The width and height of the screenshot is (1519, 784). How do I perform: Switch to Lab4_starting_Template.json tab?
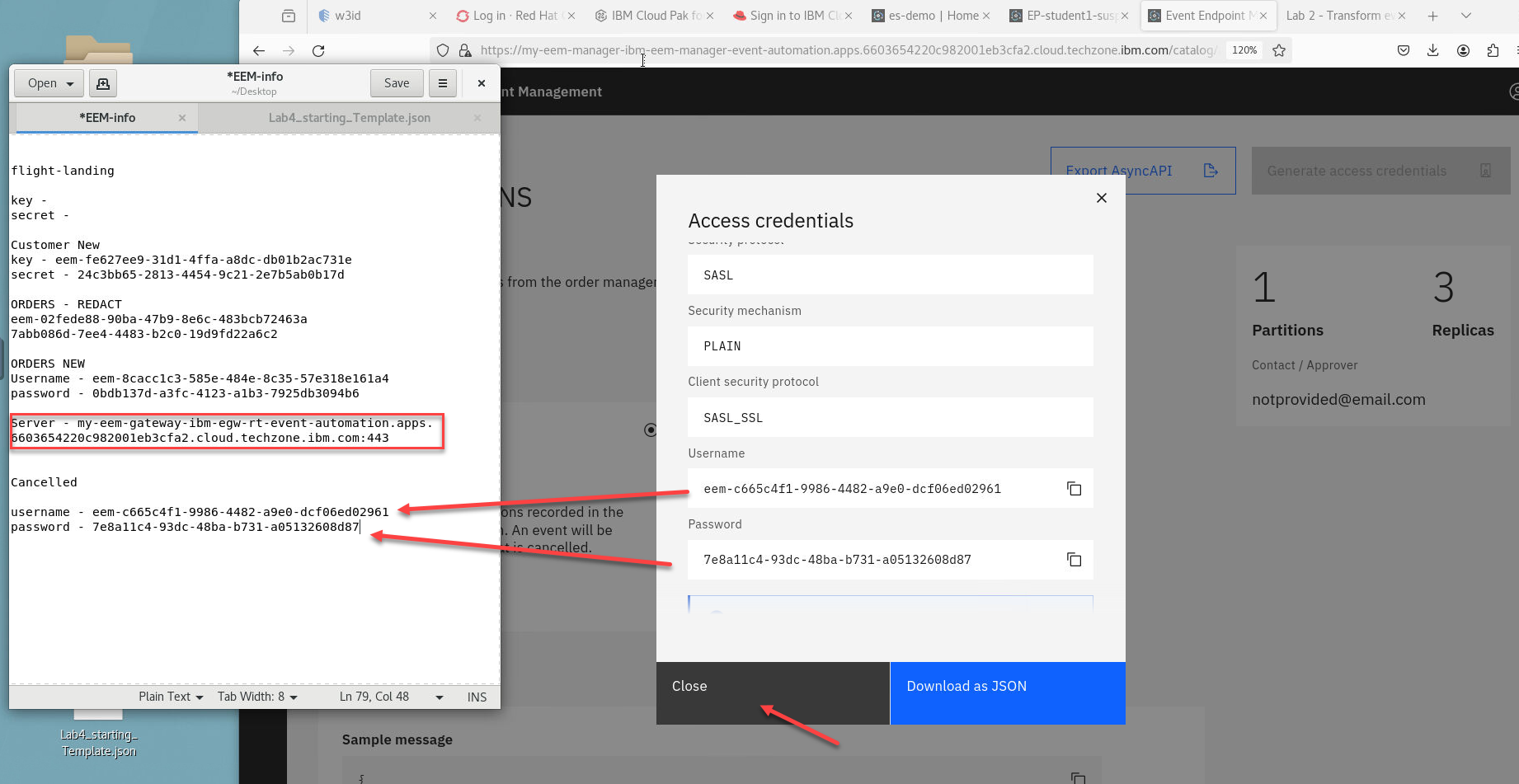pyautogui.click(x=350, y=118)
